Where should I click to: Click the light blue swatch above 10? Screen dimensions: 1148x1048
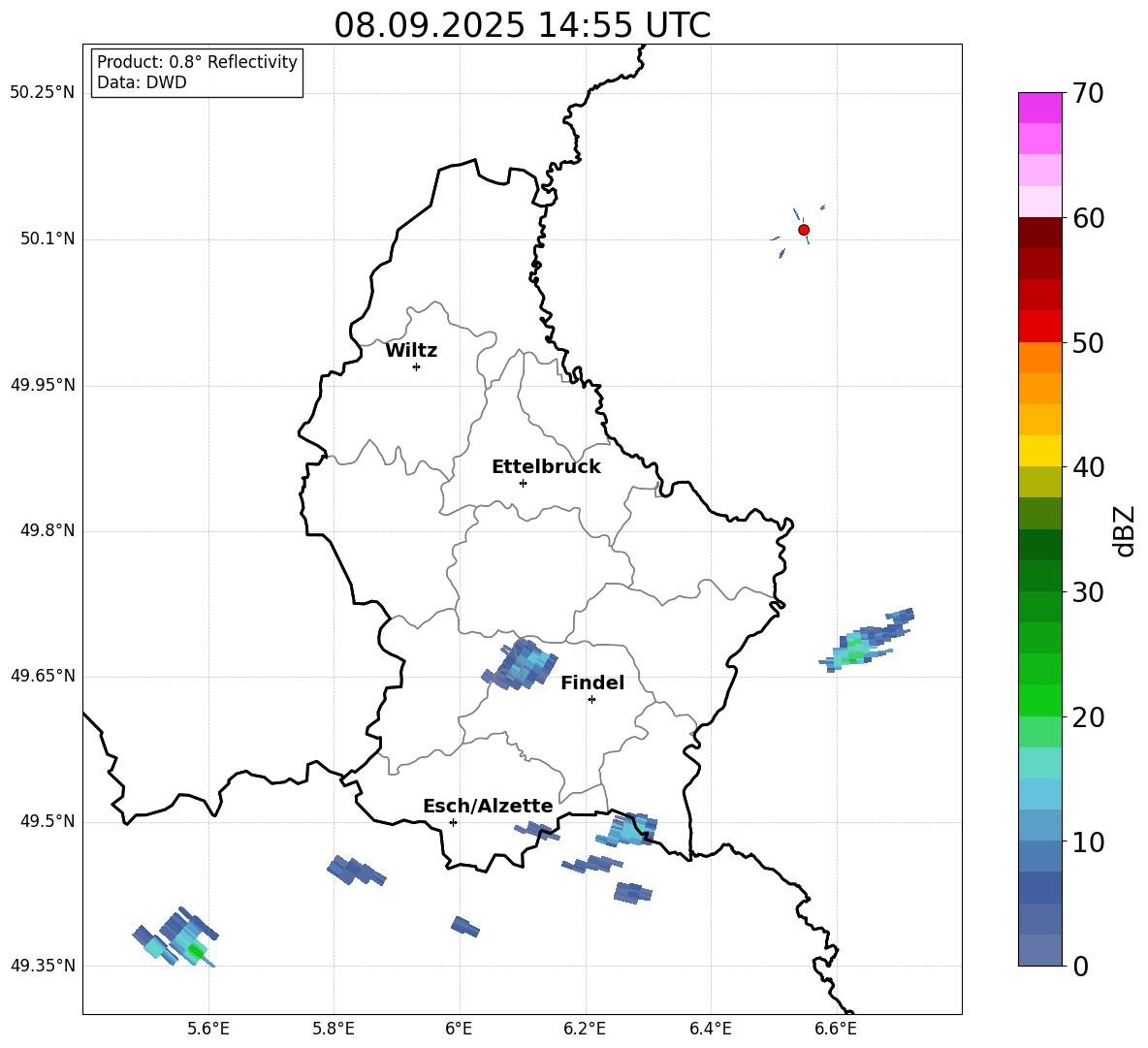(1039, 825)
